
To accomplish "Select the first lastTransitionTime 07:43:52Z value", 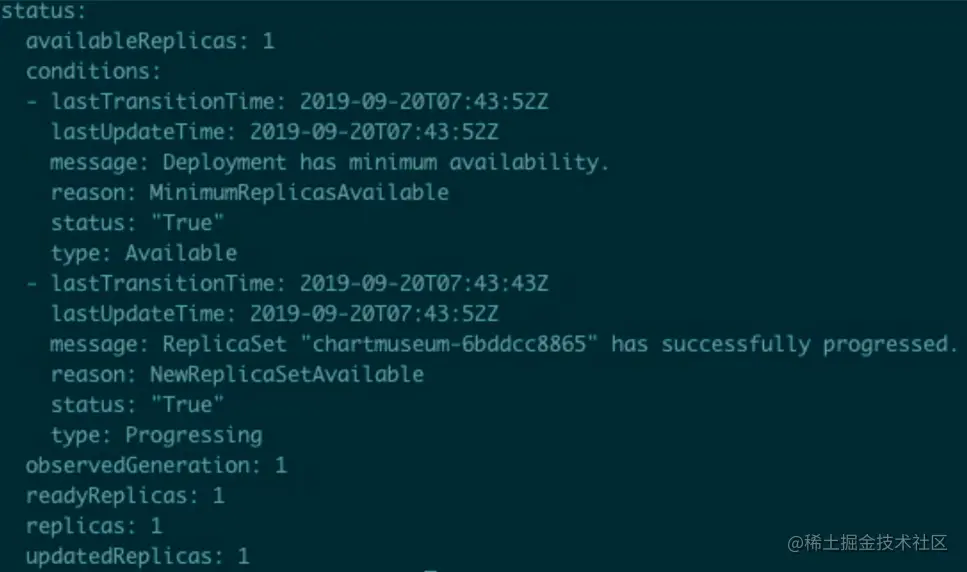I will (424, 101).
